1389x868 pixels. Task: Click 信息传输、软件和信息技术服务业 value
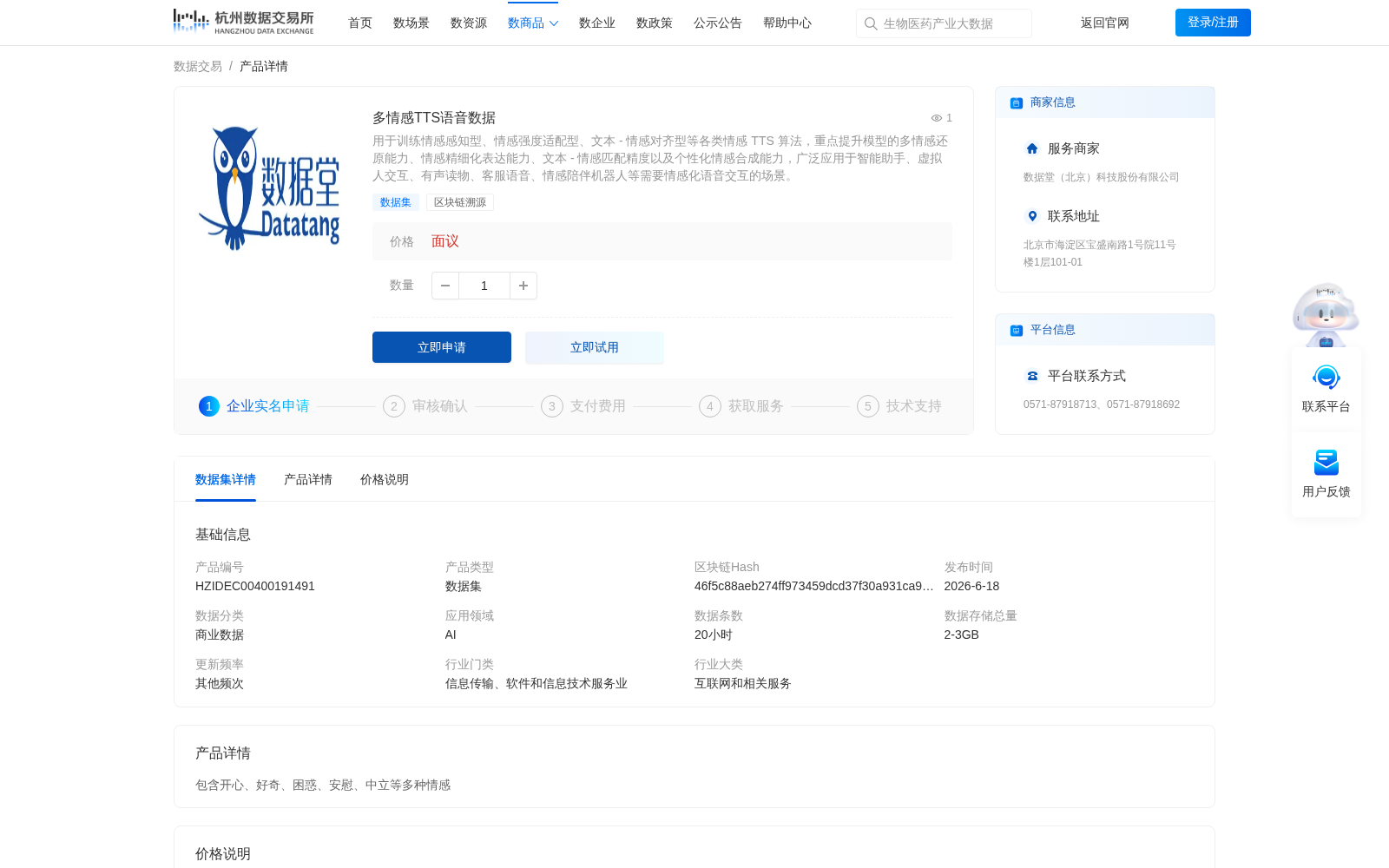(537, 683)
